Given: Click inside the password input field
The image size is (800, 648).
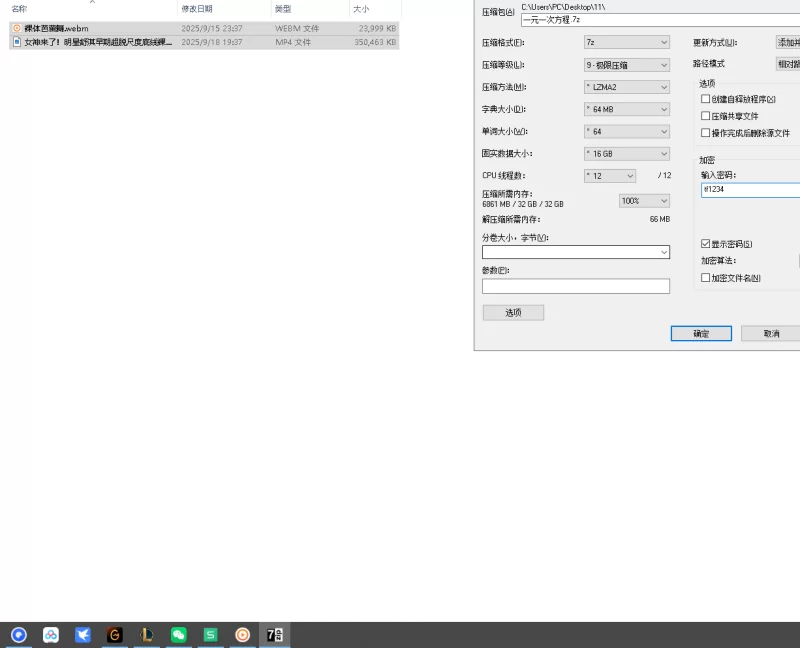Looking at the screenshot, I should point(750,189).
